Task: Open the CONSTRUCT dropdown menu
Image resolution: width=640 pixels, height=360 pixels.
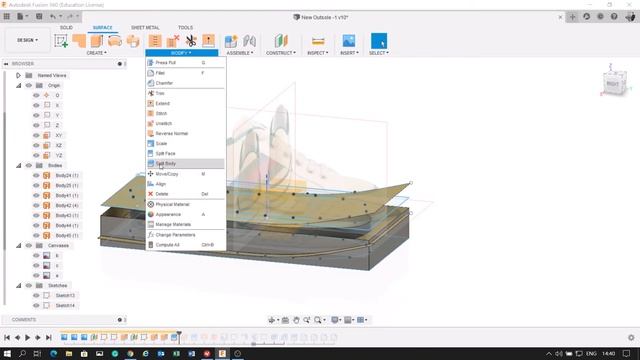Action: (x=281, y=53)
